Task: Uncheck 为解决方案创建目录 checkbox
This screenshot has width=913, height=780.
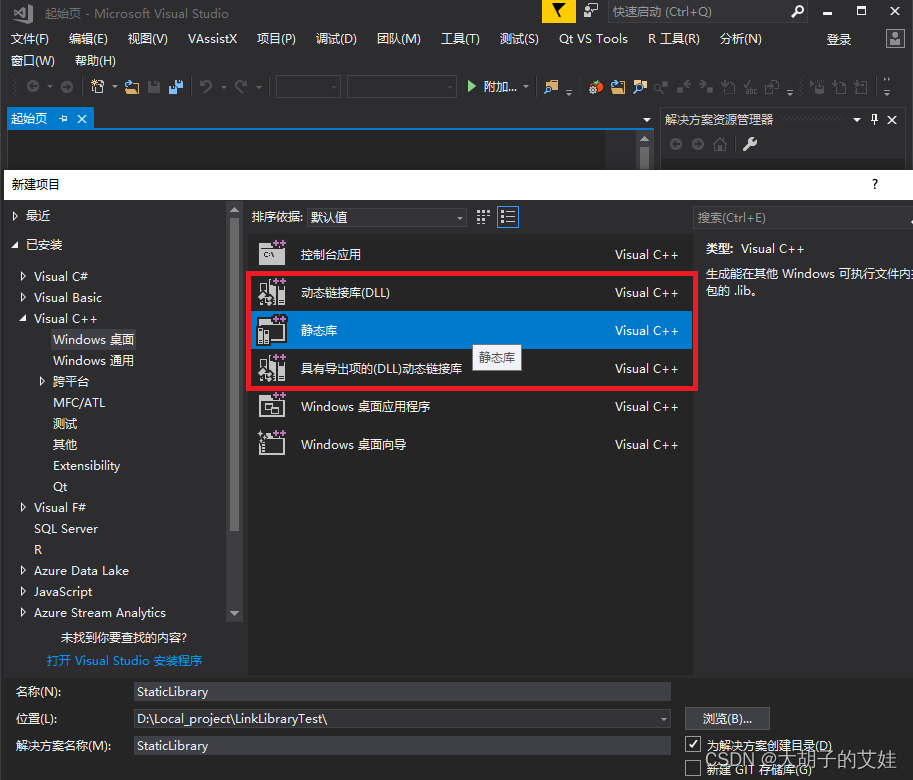Action: coord(693,743)
